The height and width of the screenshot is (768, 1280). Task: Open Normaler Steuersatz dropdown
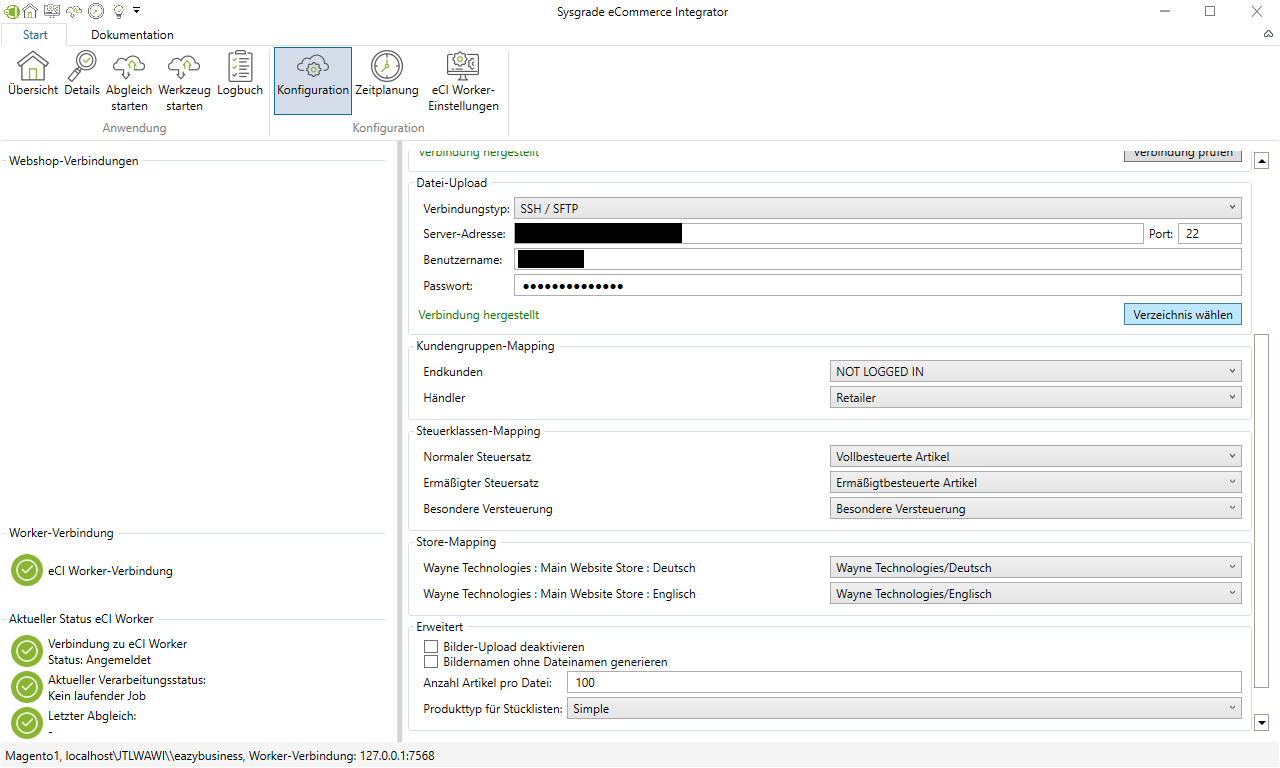(1036, 457)
